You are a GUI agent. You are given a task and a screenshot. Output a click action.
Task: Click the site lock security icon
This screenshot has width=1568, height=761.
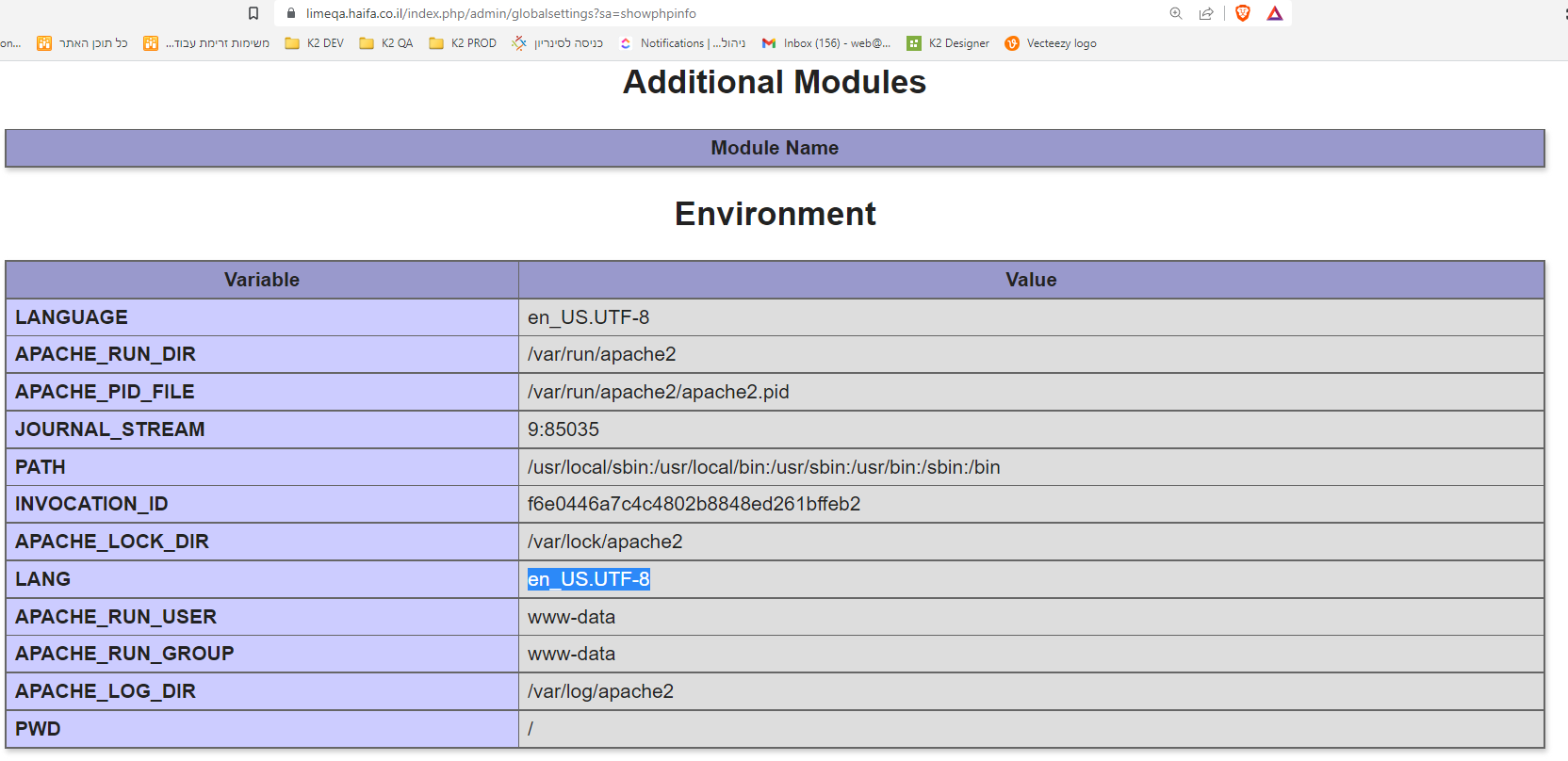point(291,13)
